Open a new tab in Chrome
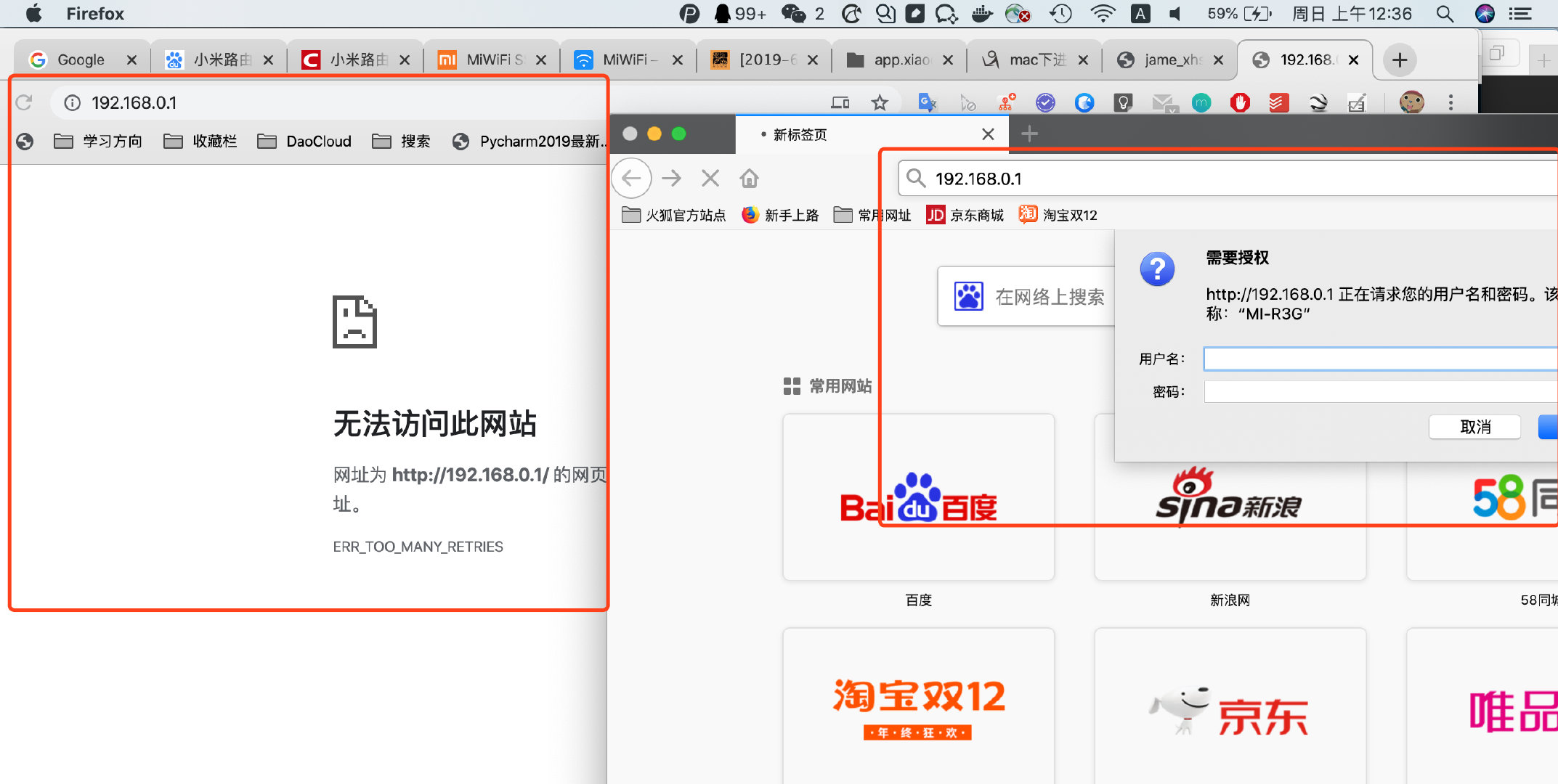Image resolution: width=1558 pixels, height=784 pixels. tap(1400, 60)
